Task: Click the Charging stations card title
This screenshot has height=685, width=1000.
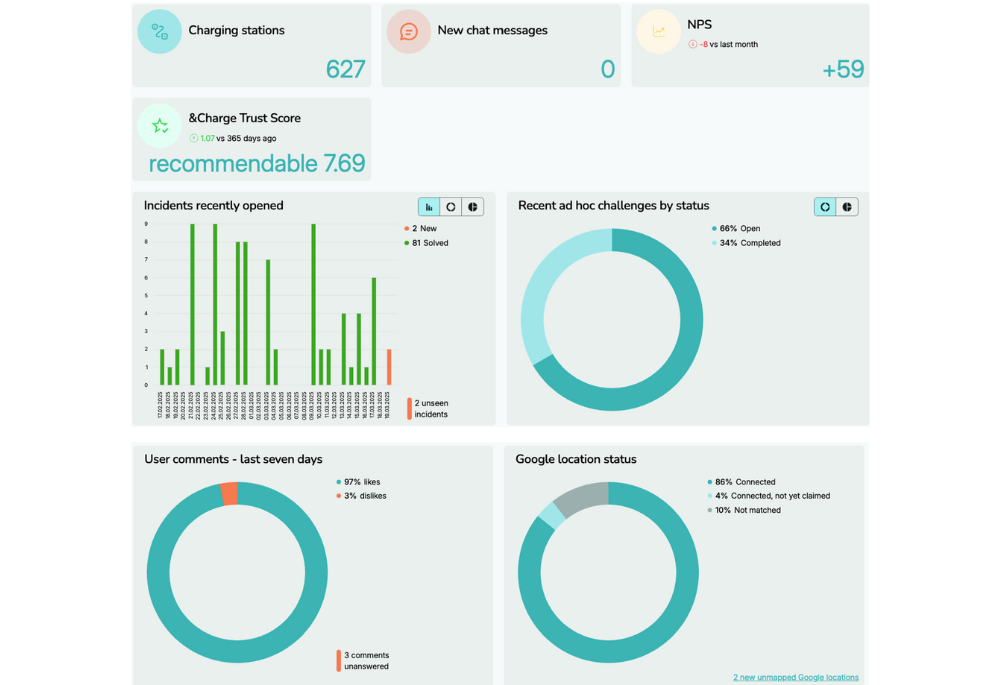Action: [x=237, y=30]
